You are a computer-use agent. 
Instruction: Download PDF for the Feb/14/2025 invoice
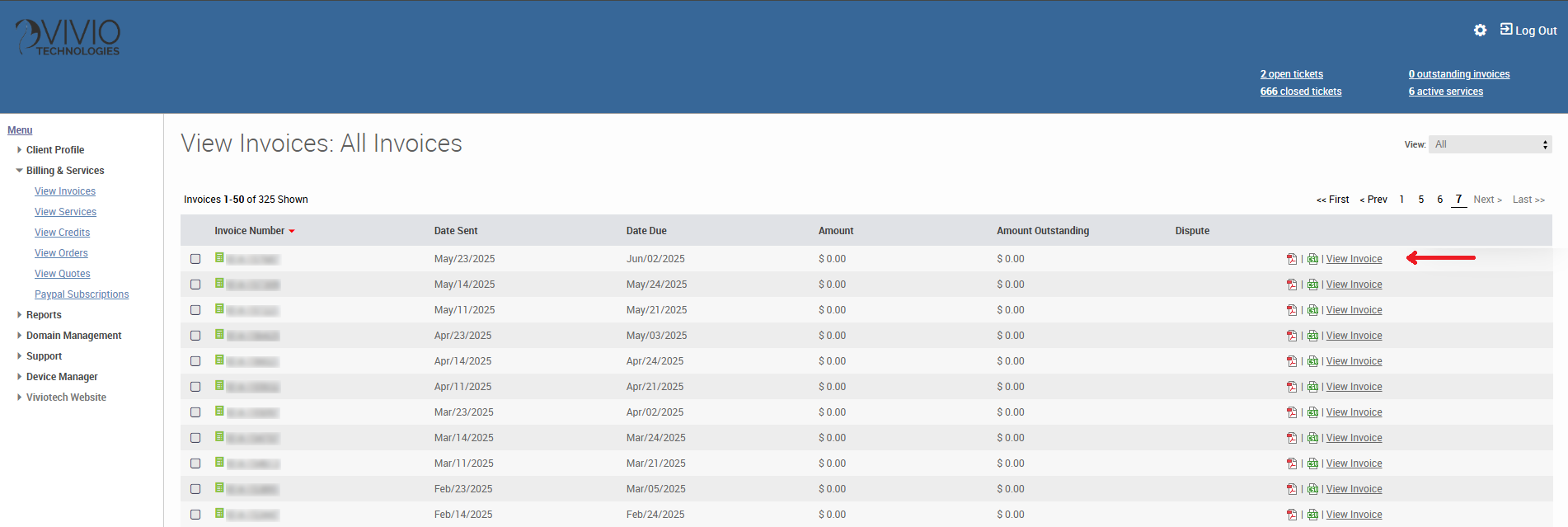pyautogui.click(x=1292, y=515)
